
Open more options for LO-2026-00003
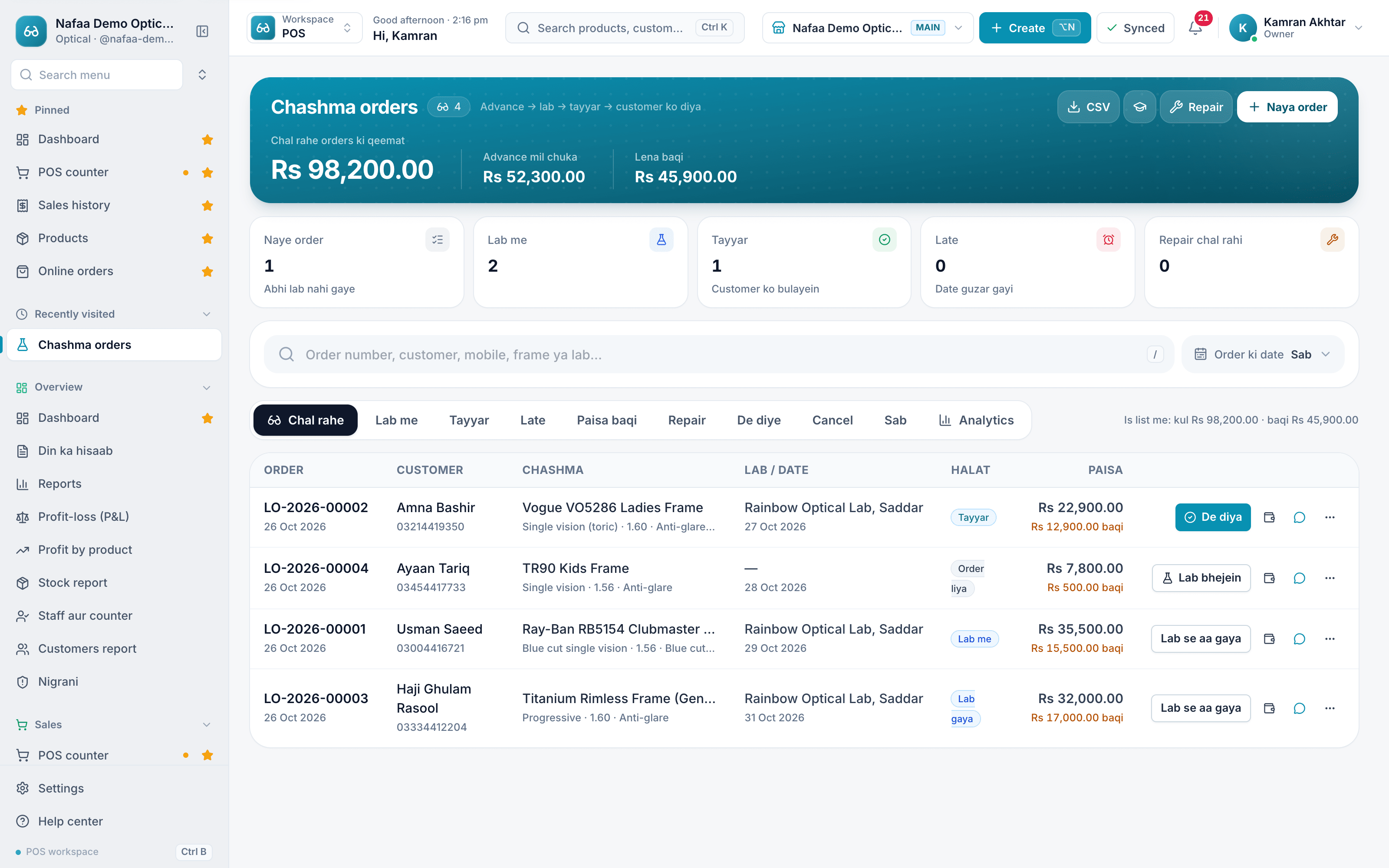[x=1330, y=708]
